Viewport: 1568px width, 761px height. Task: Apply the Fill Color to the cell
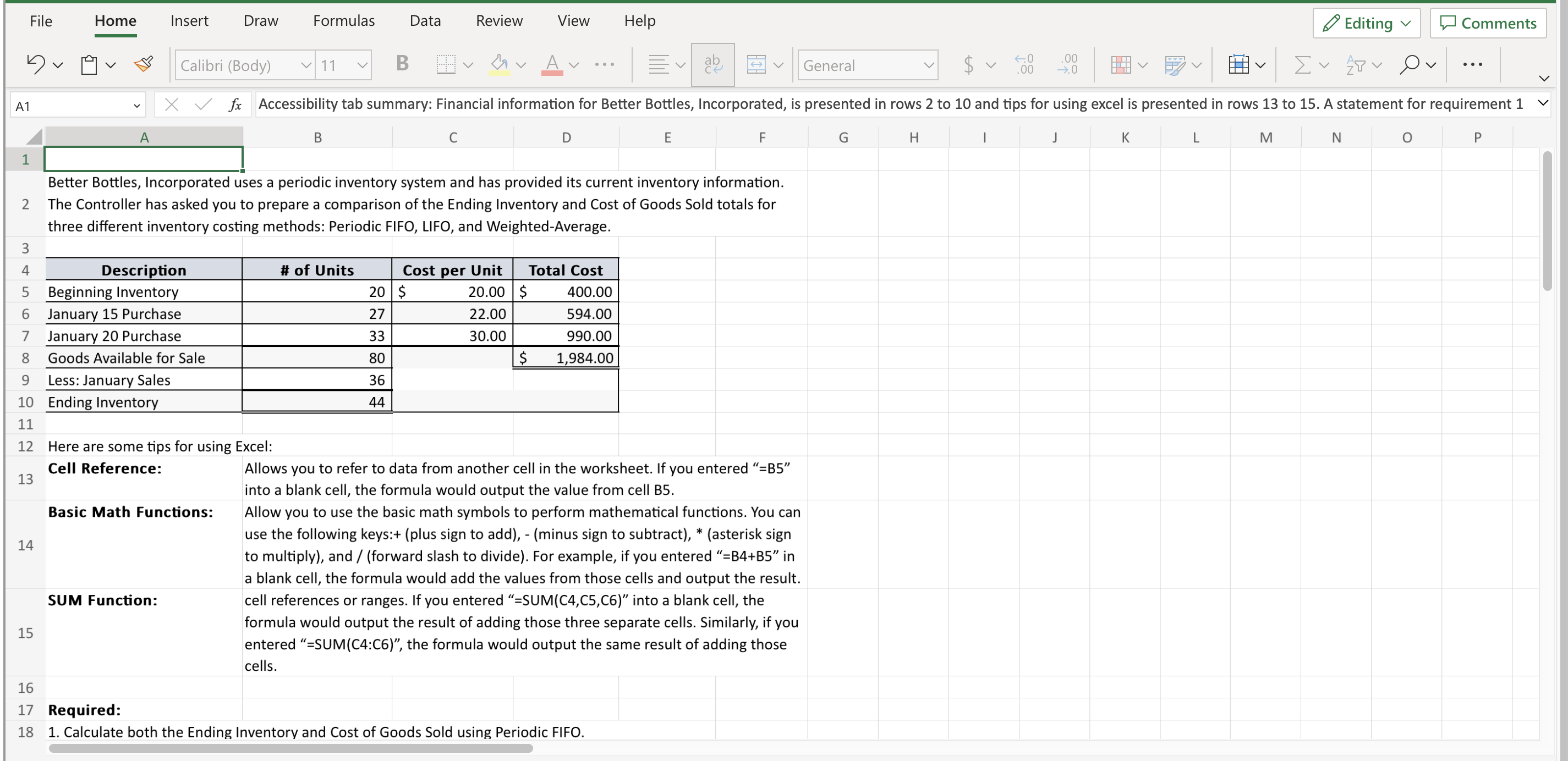point(499,65)
